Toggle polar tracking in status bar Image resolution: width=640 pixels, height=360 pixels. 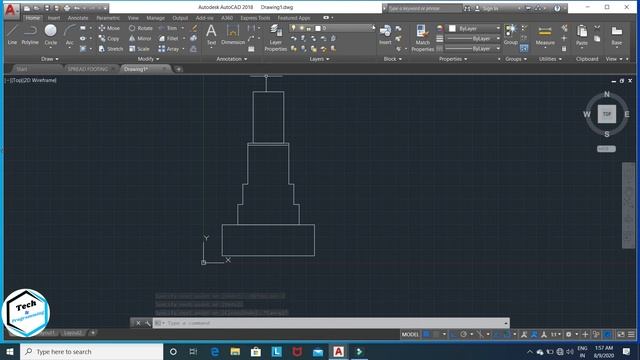(463, 334)
